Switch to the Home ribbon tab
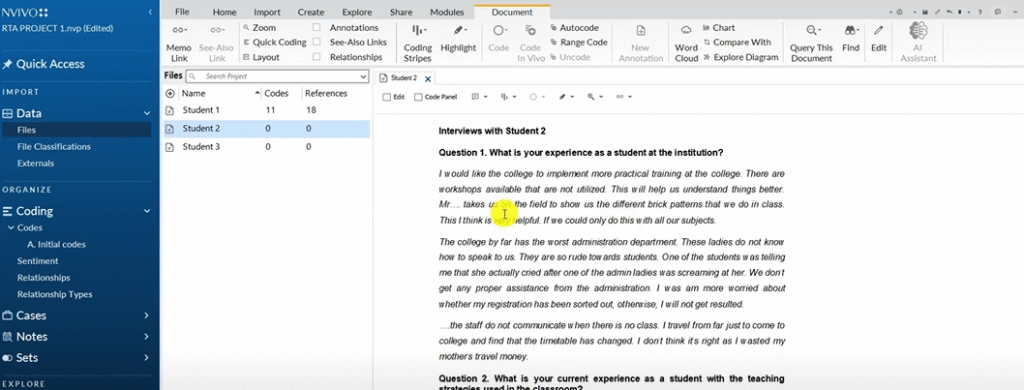The height and width of the screenshot is (390, 1024). (225, 12)
